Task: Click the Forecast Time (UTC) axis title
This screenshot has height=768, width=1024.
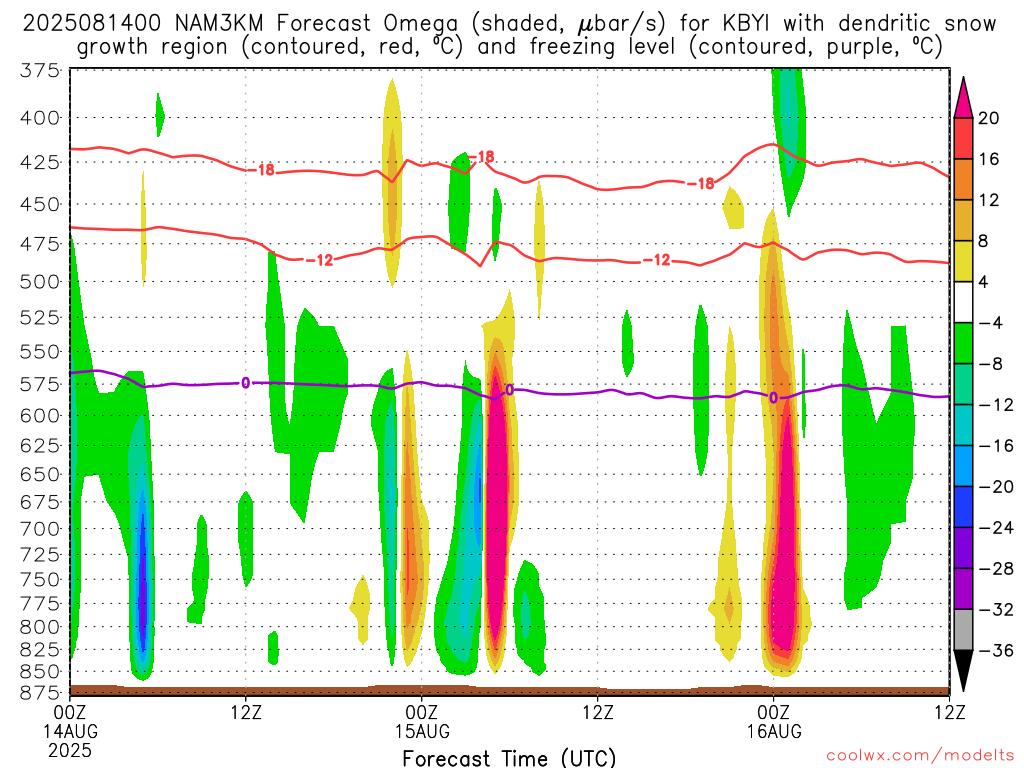Action: coord(509,758)
